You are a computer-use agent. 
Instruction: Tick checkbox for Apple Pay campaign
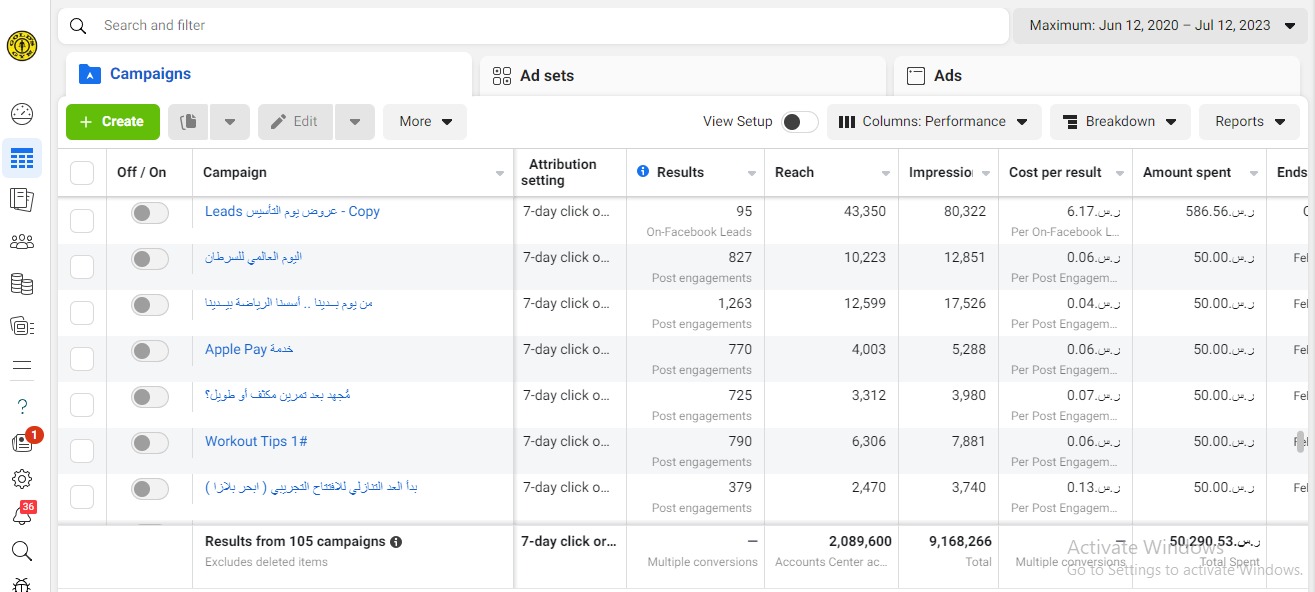pyautogui.click(x=82, y=359)
